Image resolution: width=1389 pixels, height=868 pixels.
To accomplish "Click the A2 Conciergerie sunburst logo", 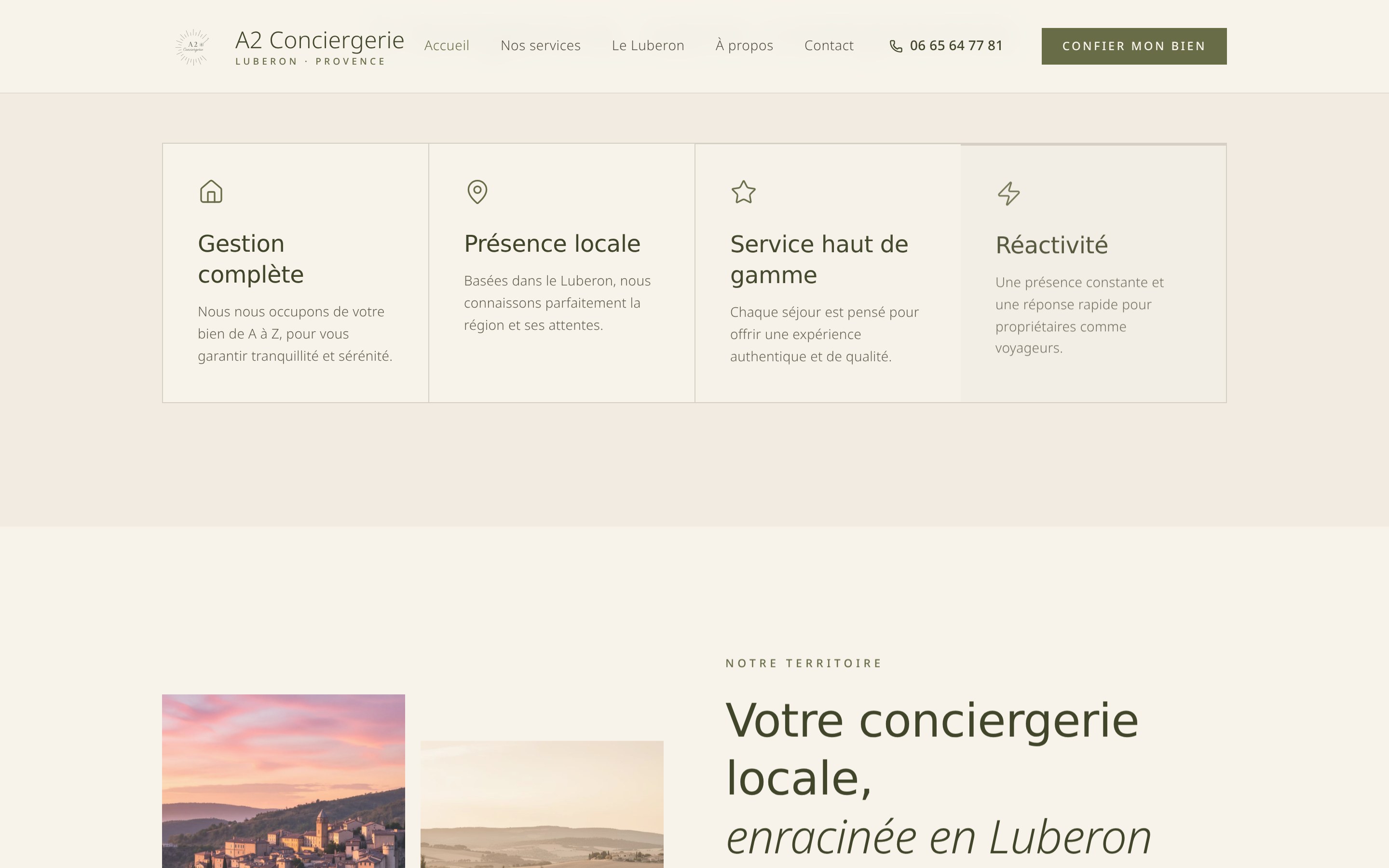I will (192, 46).
